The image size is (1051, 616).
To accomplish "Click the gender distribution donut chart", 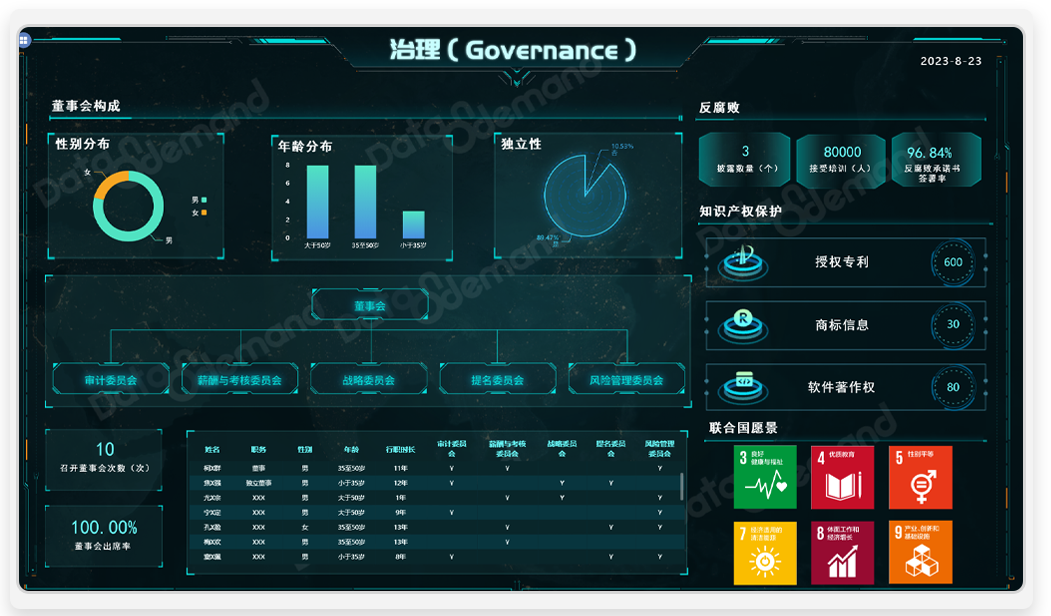I will (128, 206).
